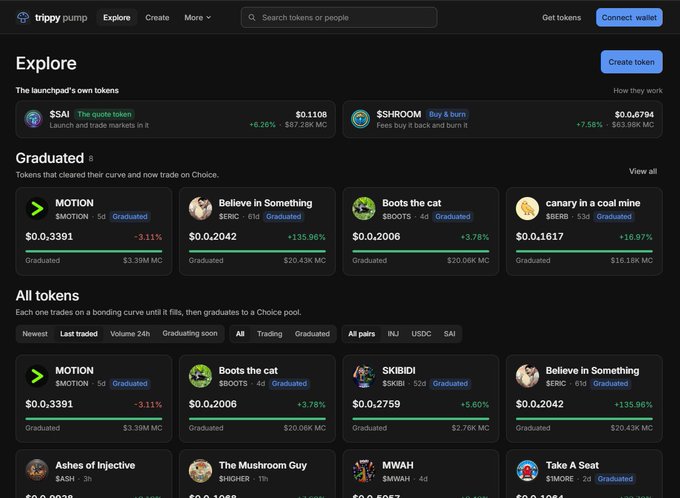Click The Mushroom Guy avatar

[x=200, y=470]
